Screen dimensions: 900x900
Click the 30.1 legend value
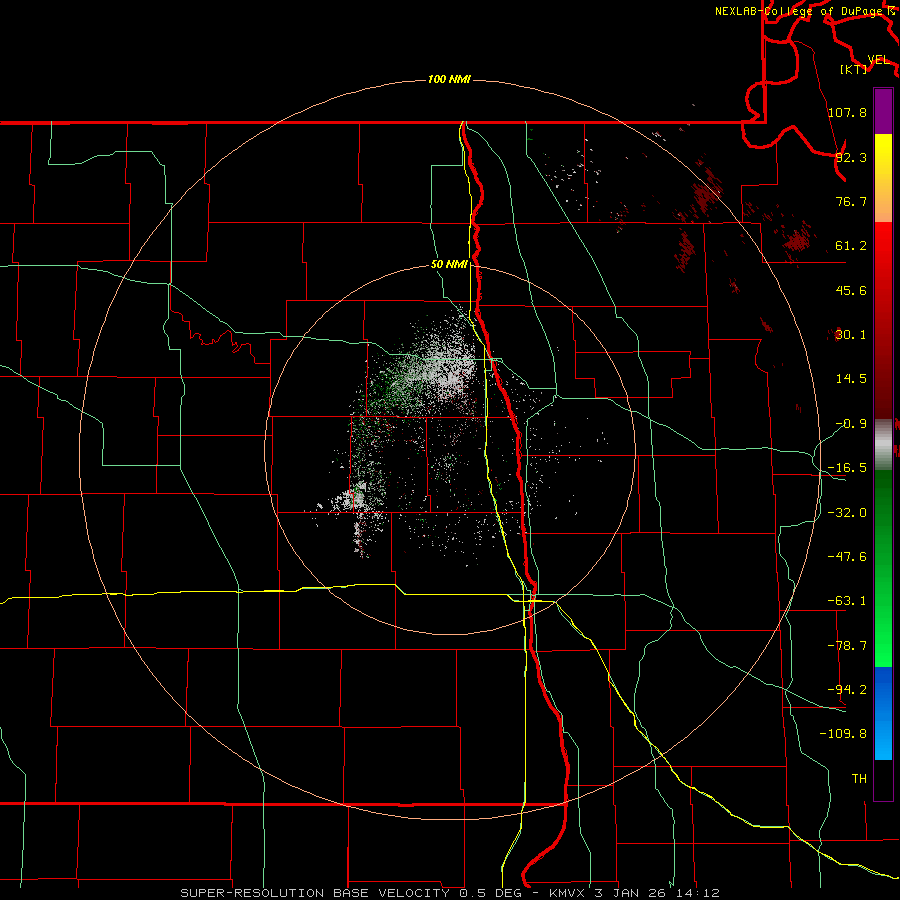coord(851,335)
